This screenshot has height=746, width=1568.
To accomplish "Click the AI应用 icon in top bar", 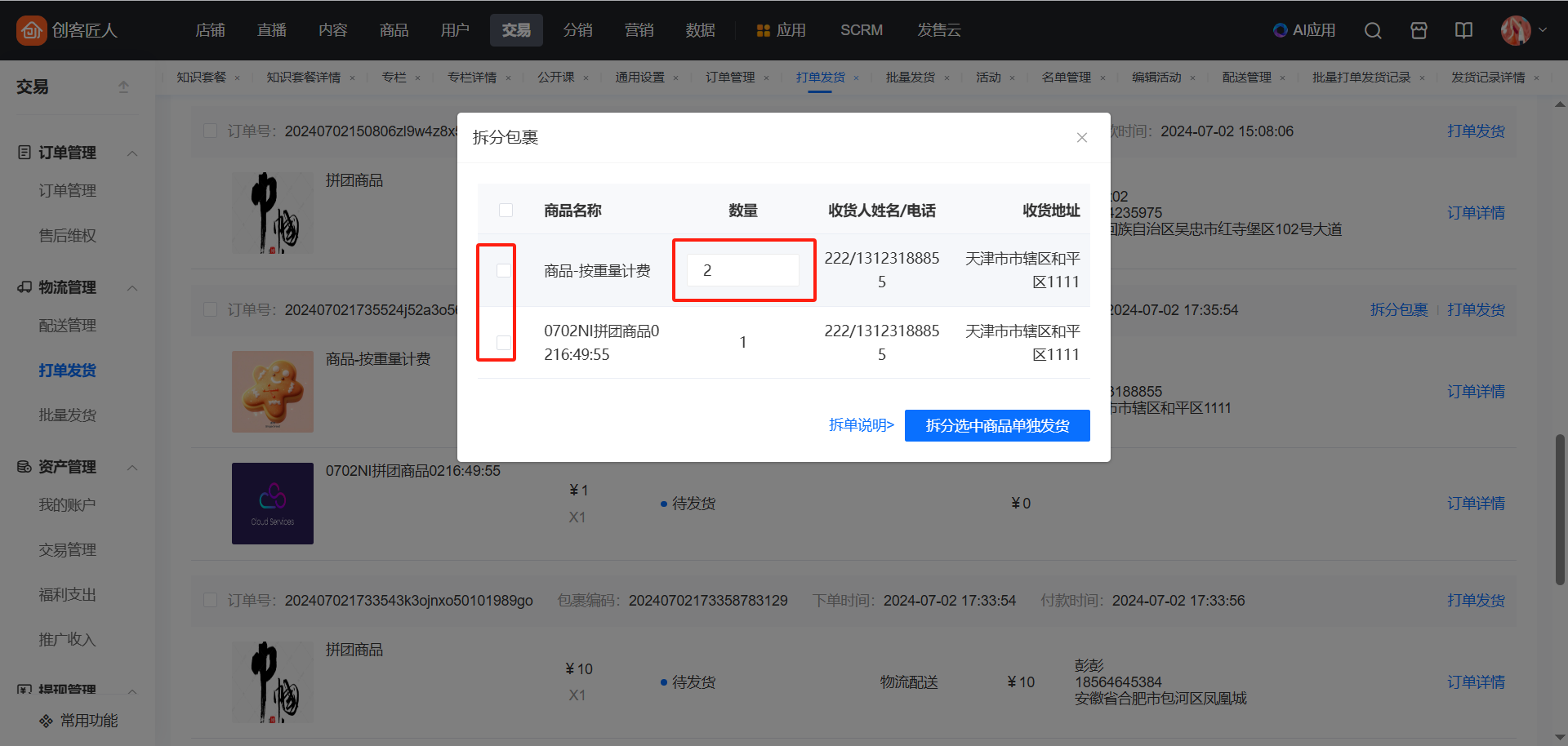I will (x=1280, y=30).
